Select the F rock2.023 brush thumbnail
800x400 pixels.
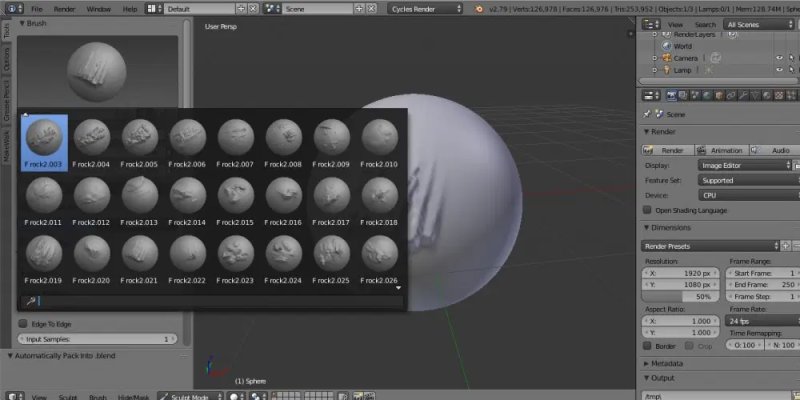tap(236, 260)
